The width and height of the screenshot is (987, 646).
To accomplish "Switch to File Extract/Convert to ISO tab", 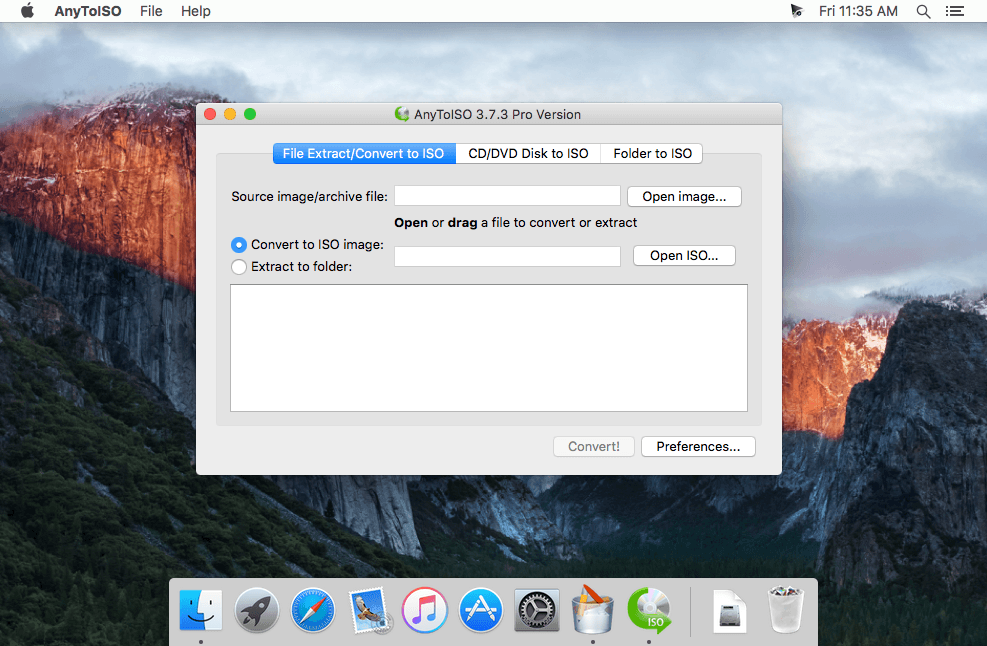I will click(364, 154).
